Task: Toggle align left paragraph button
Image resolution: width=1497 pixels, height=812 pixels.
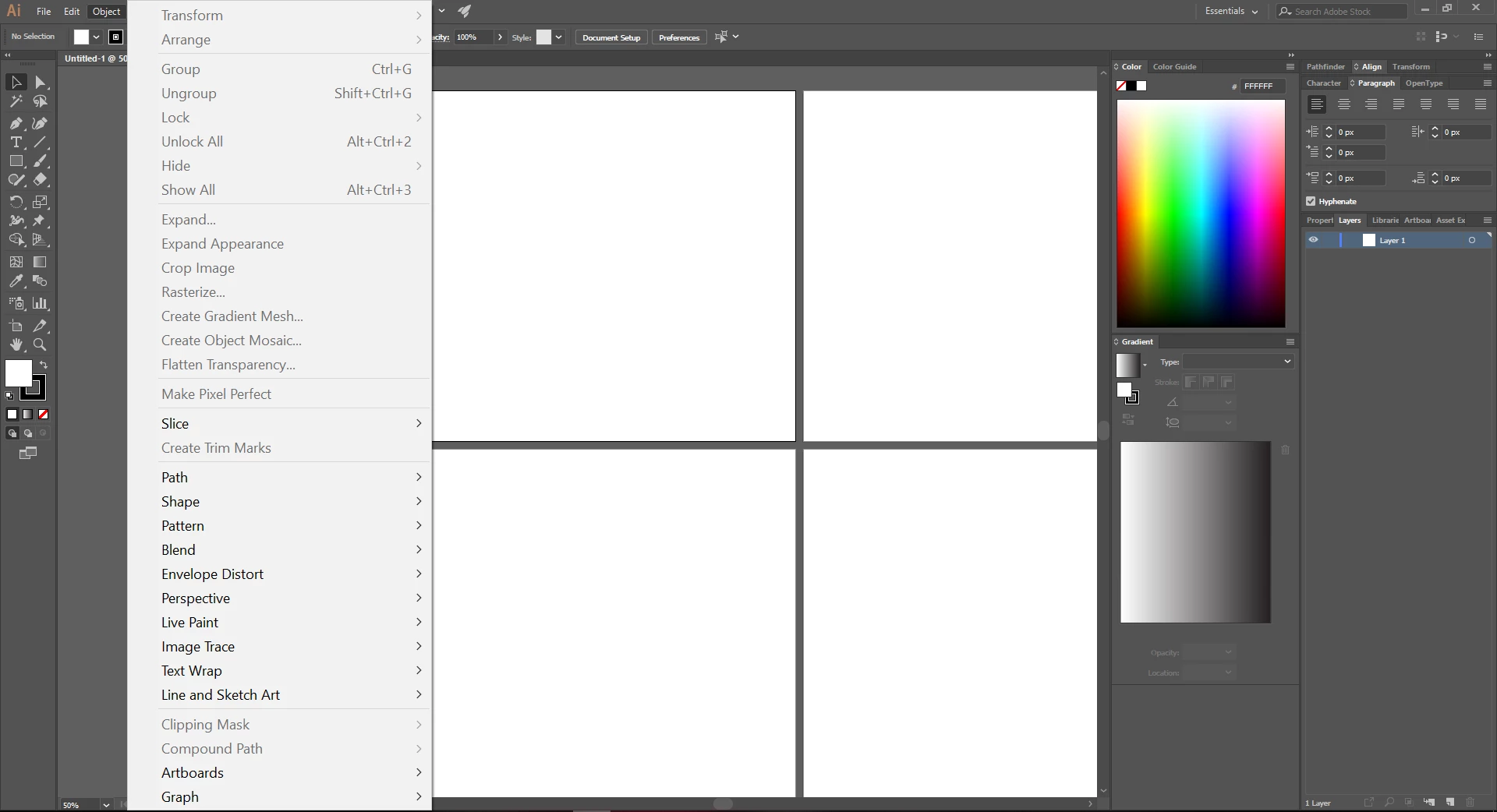Action: (x=1317, y=104)
